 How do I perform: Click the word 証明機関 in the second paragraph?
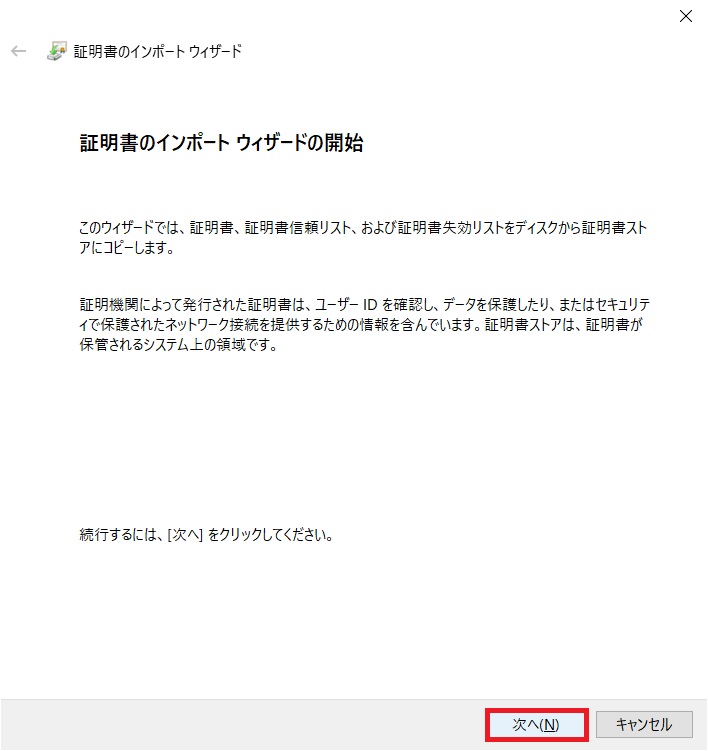pos(109,305)
